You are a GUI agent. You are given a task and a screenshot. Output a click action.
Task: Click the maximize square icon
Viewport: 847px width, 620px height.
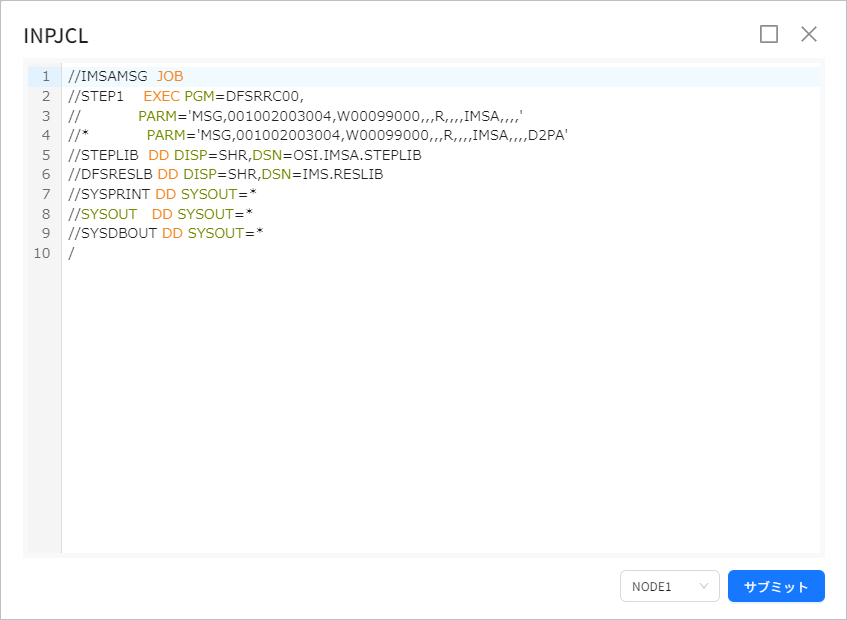tap(769, 33)
